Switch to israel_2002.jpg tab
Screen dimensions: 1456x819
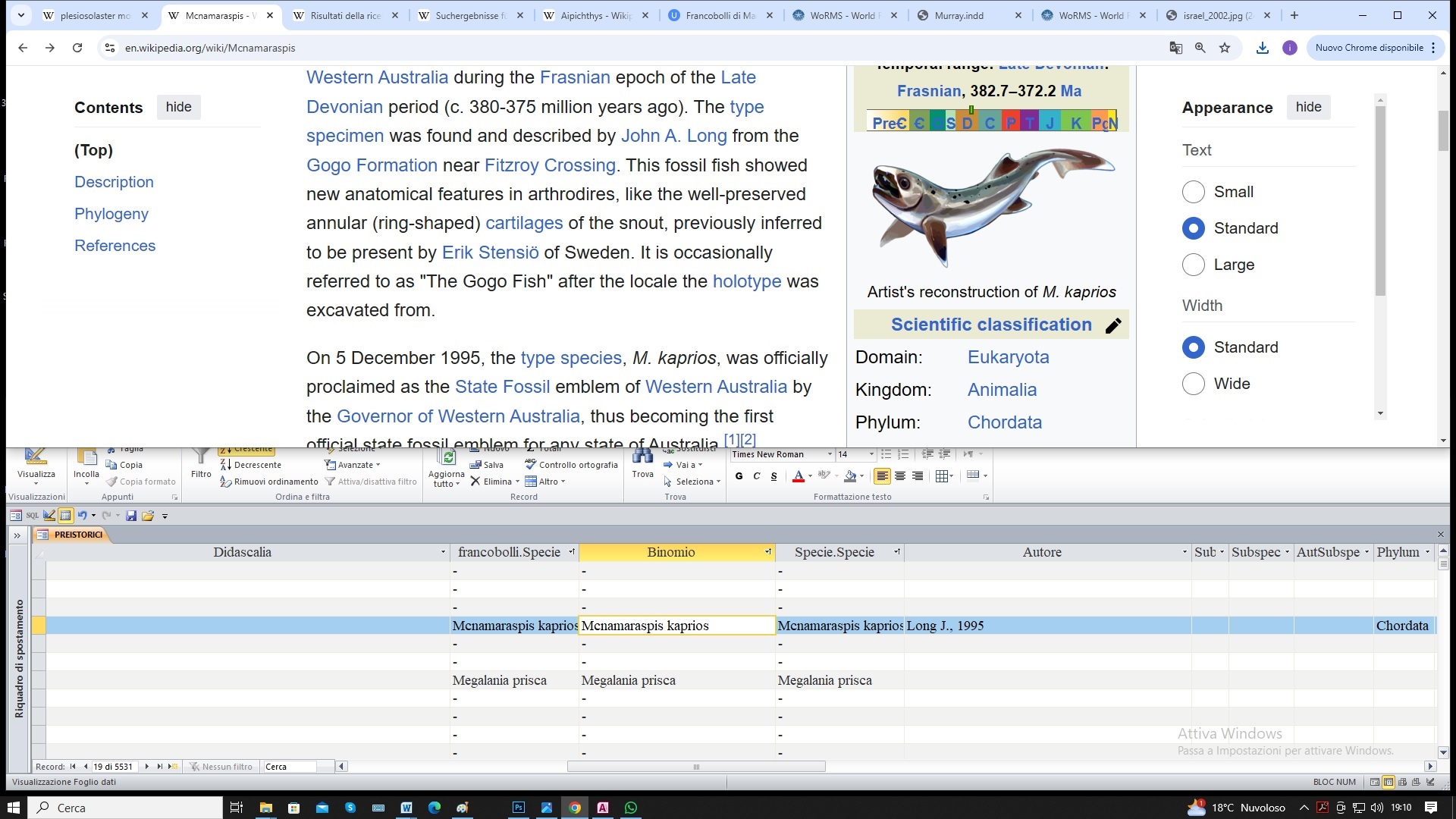click(x=1219, y=15)
